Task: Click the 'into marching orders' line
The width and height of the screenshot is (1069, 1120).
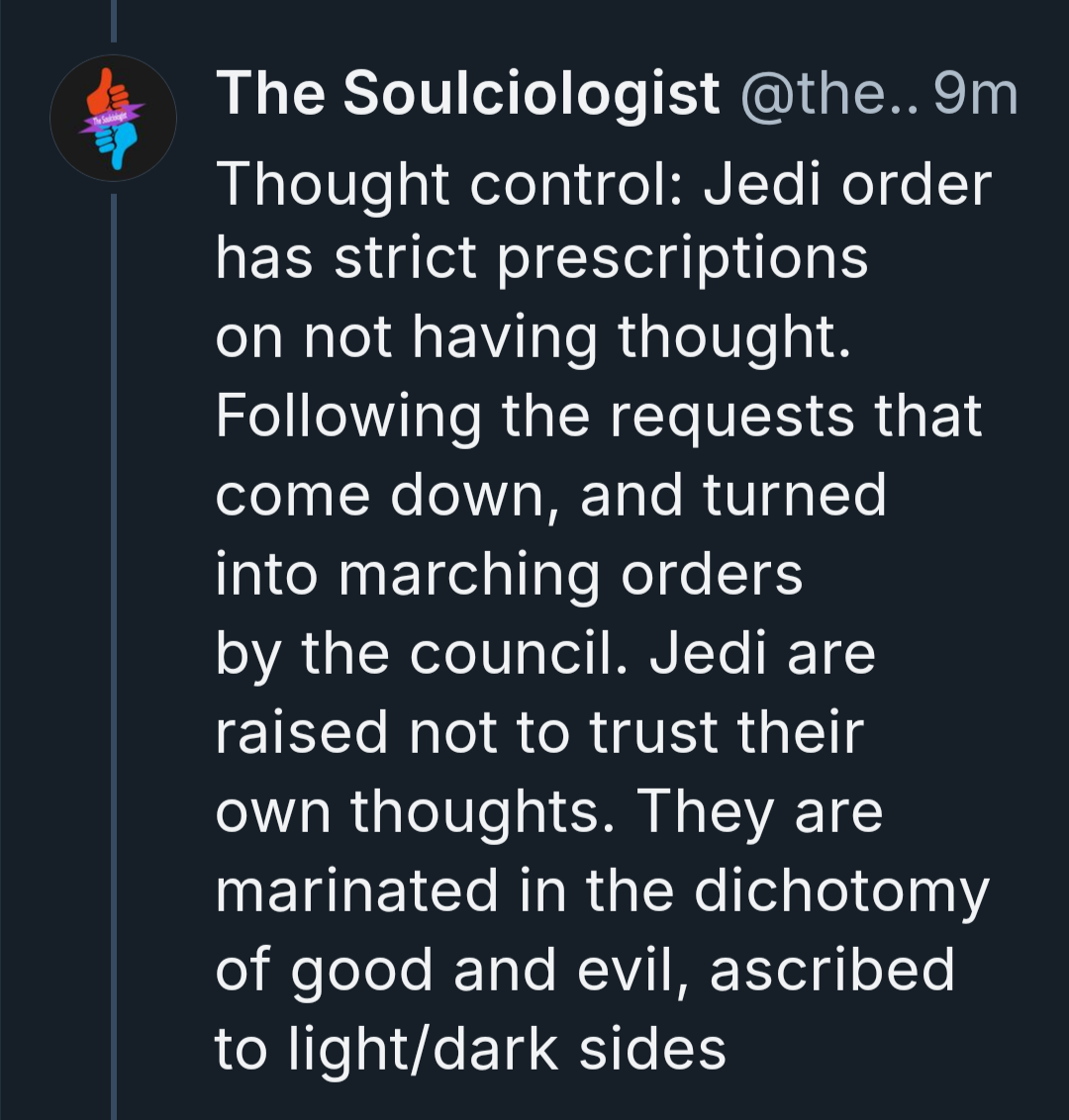Action: [510, 574]
